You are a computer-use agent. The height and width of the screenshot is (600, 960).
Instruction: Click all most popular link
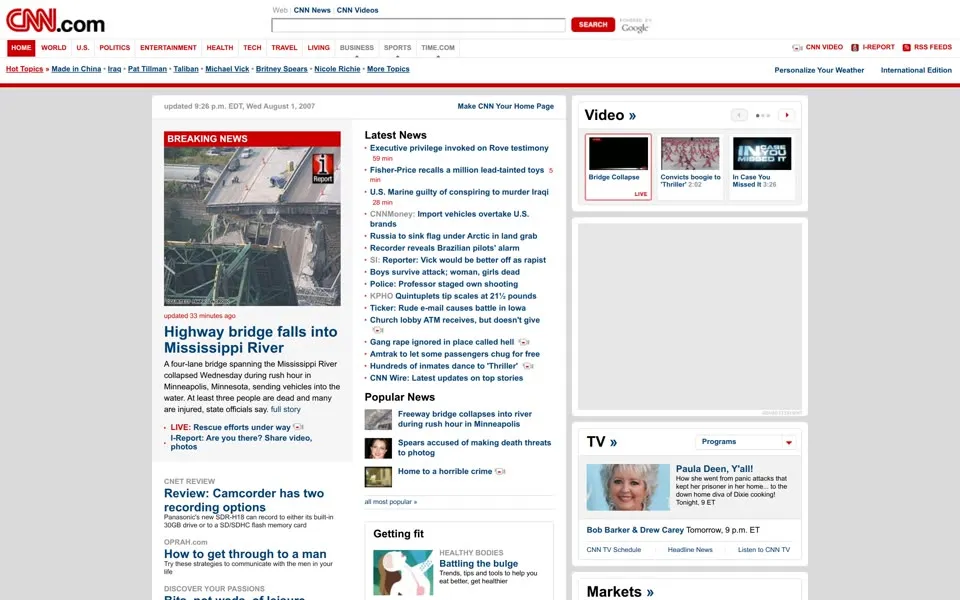coord(391,502)
